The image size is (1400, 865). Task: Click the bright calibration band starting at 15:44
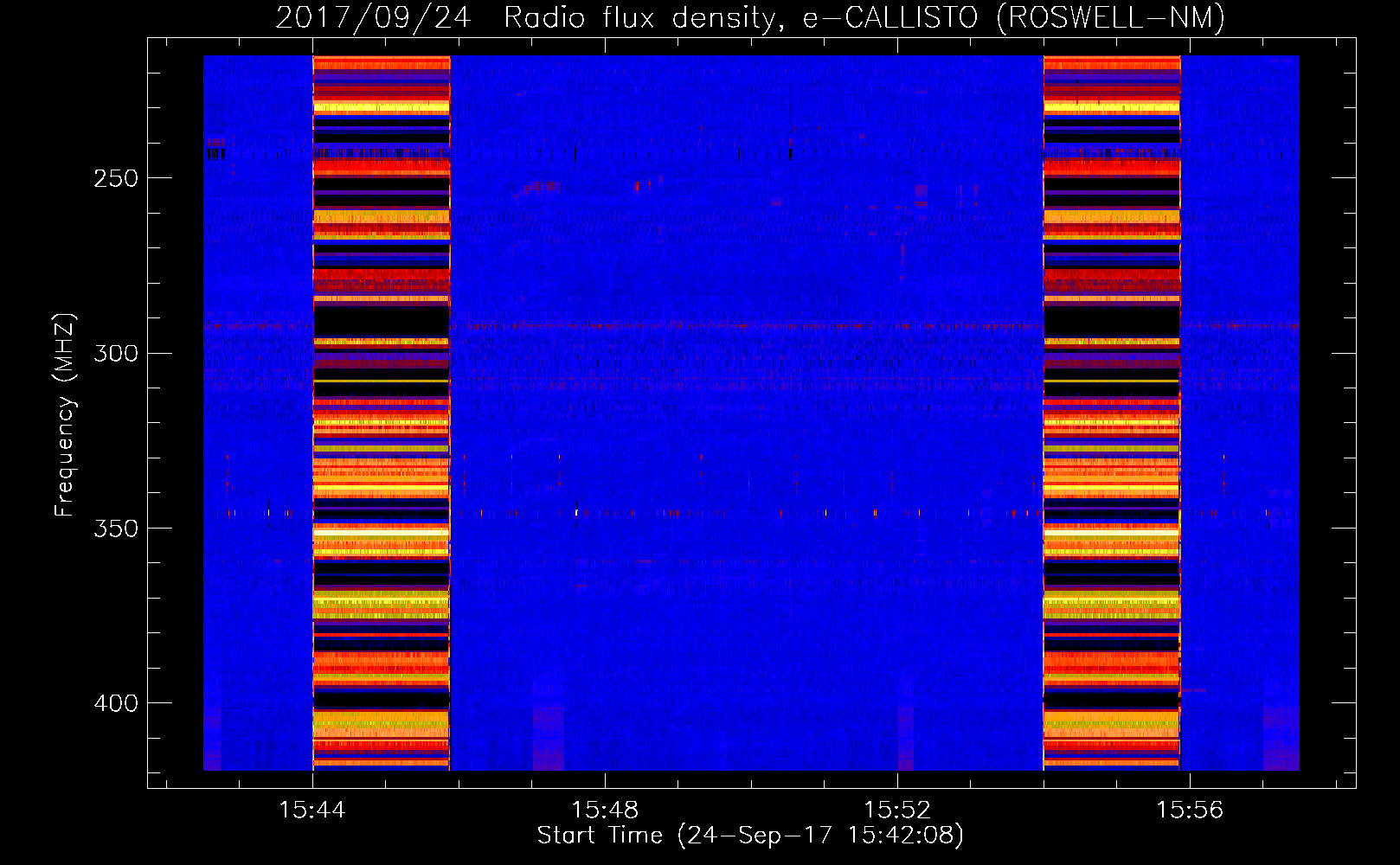[382, 413]
